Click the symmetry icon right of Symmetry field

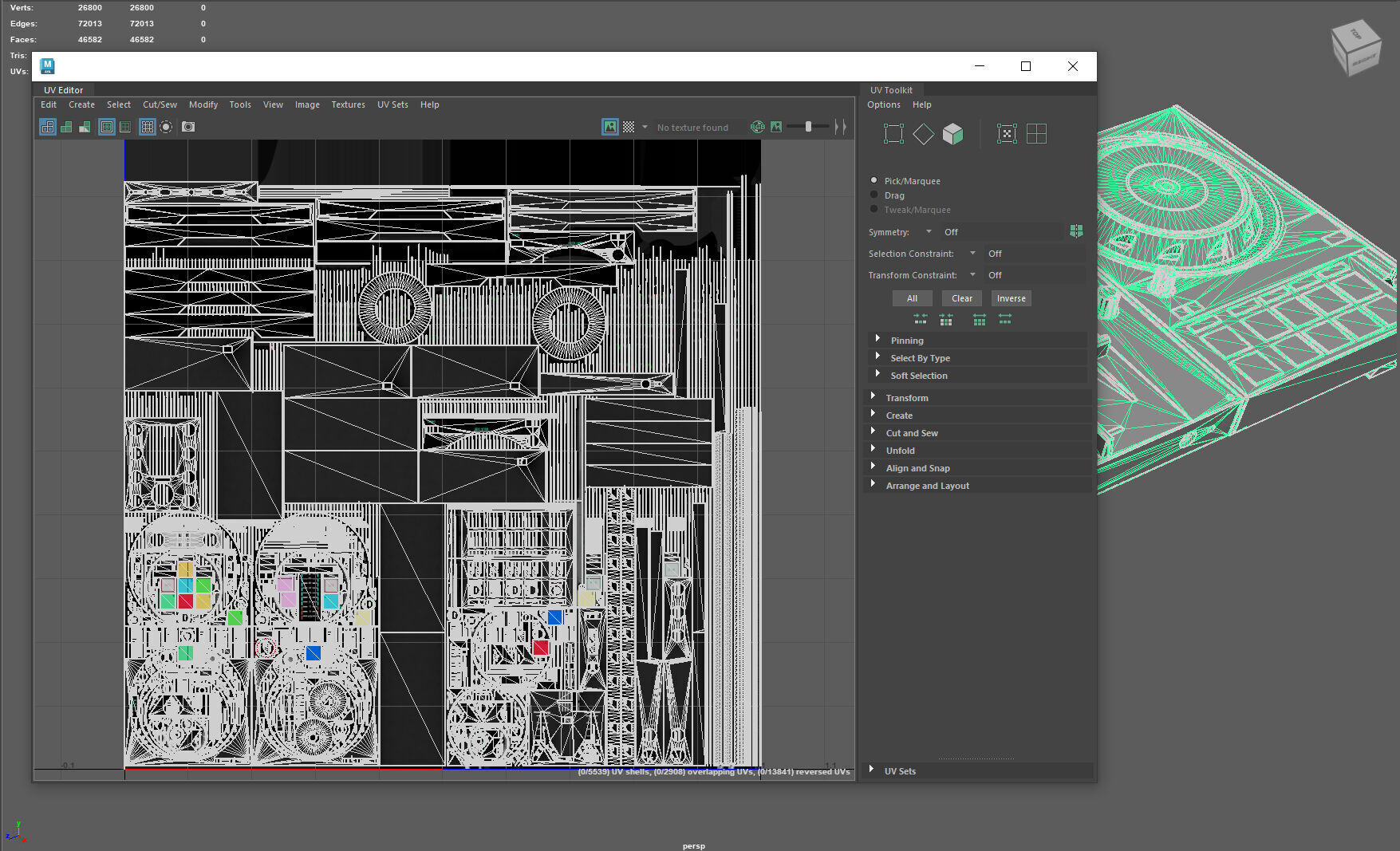1076,231
